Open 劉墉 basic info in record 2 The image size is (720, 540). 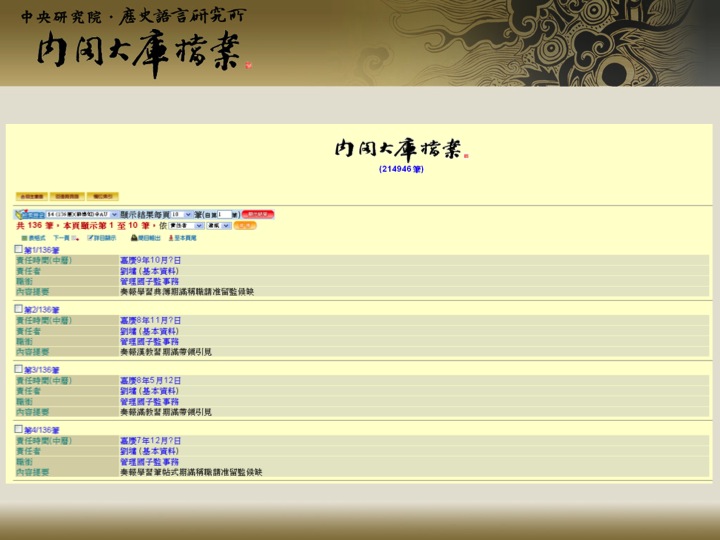(149, 331)
